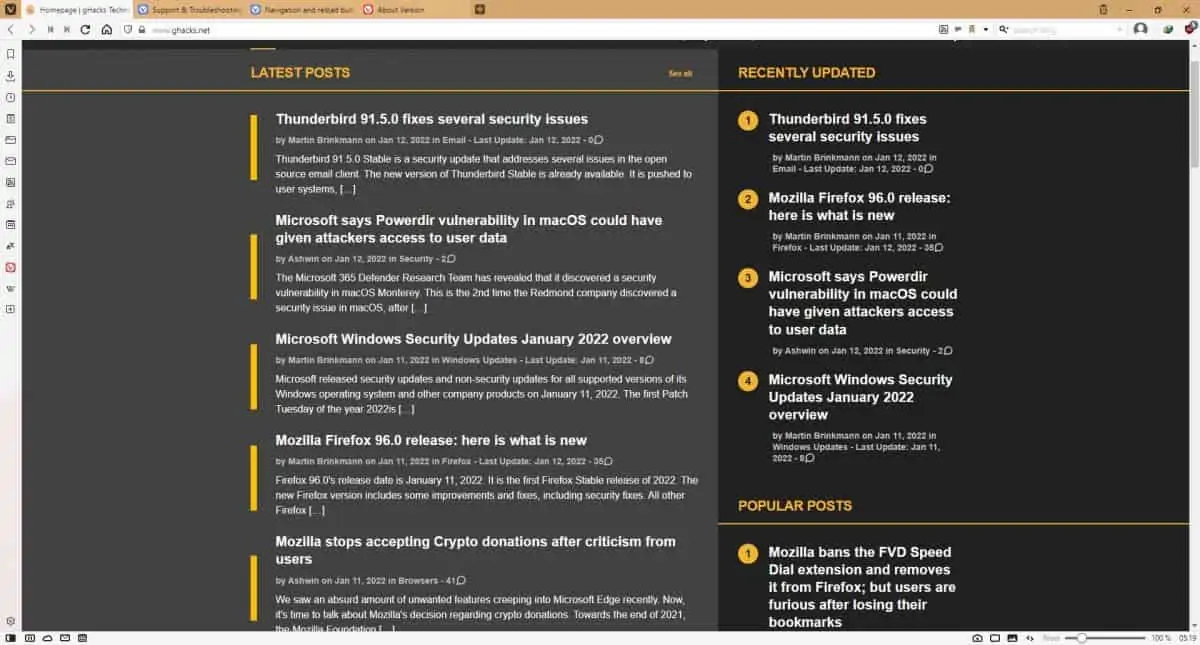Open the Bookmarks panel in sidebar
1200x645 pixels.
coord(10,54)
